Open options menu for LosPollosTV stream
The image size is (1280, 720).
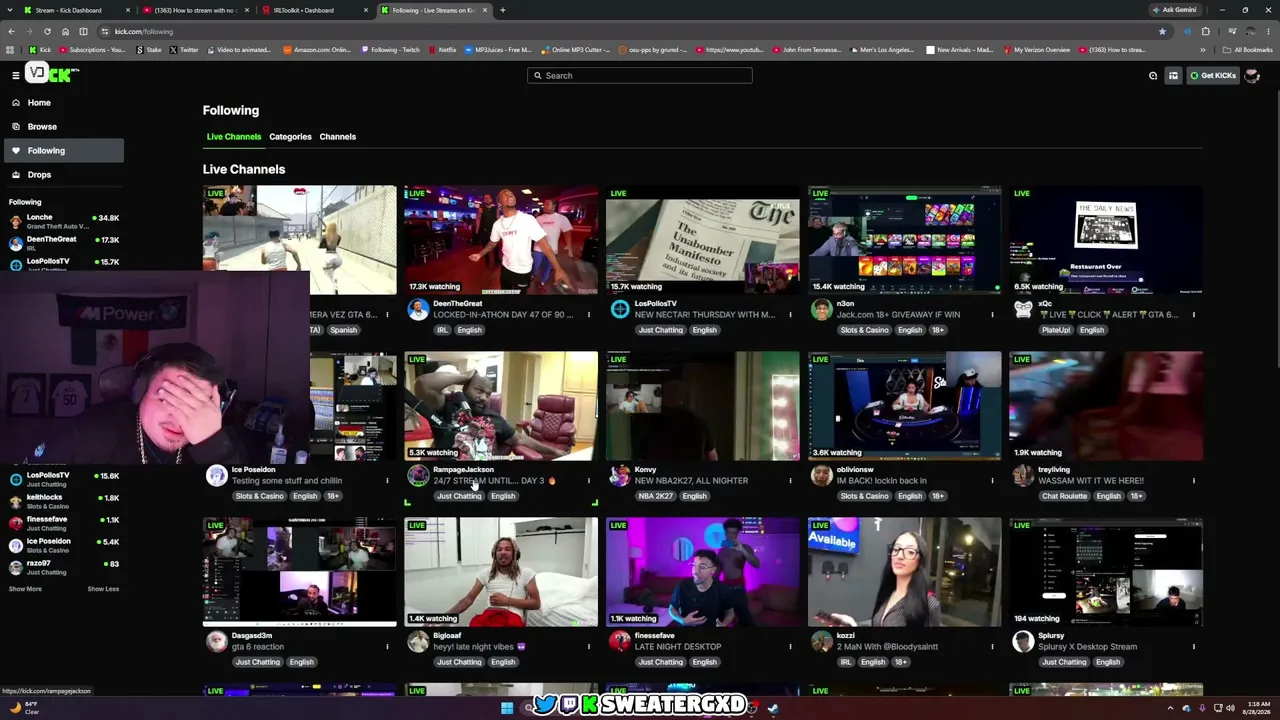click(x=790, y=314)
